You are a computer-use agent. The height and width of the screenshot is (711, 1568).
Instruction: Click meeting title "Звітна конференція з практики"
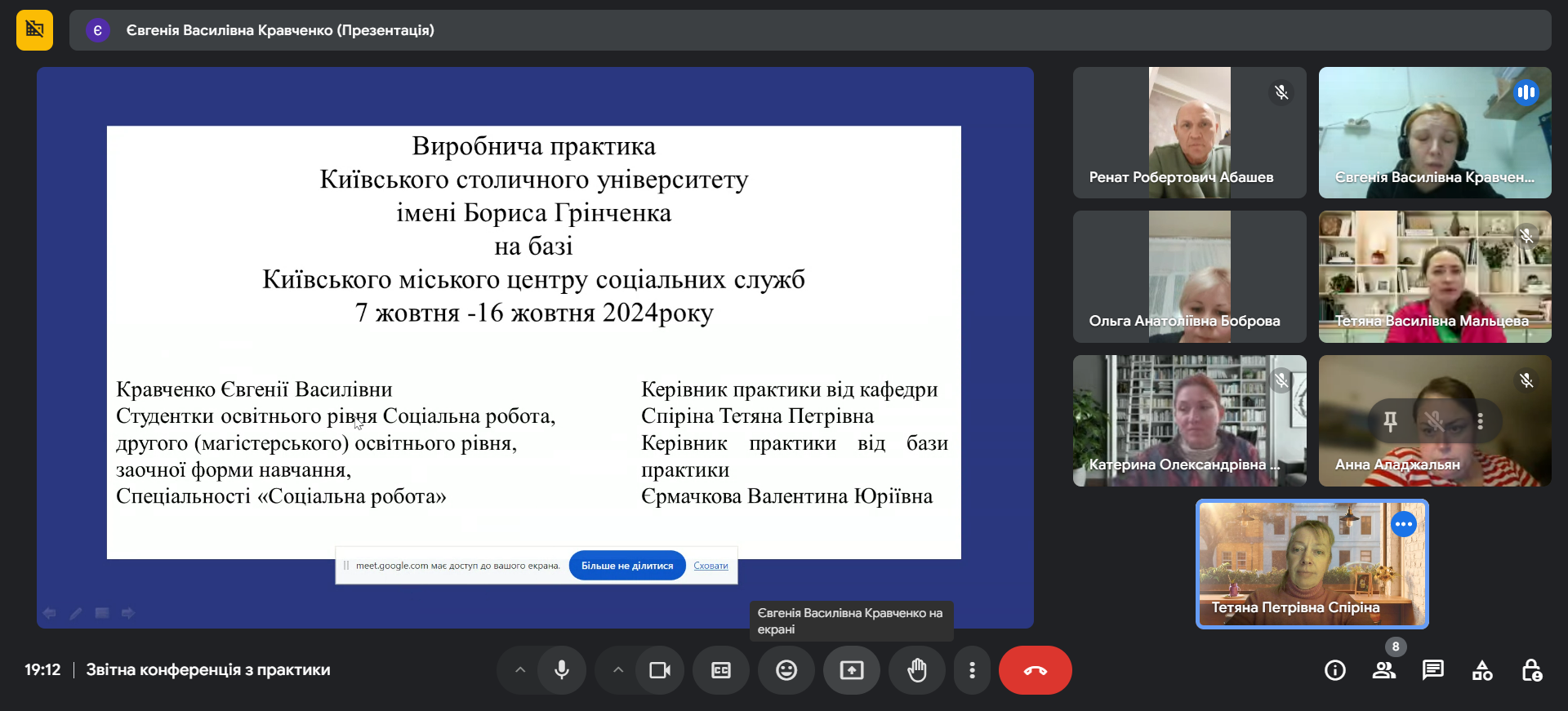point(208,670)
